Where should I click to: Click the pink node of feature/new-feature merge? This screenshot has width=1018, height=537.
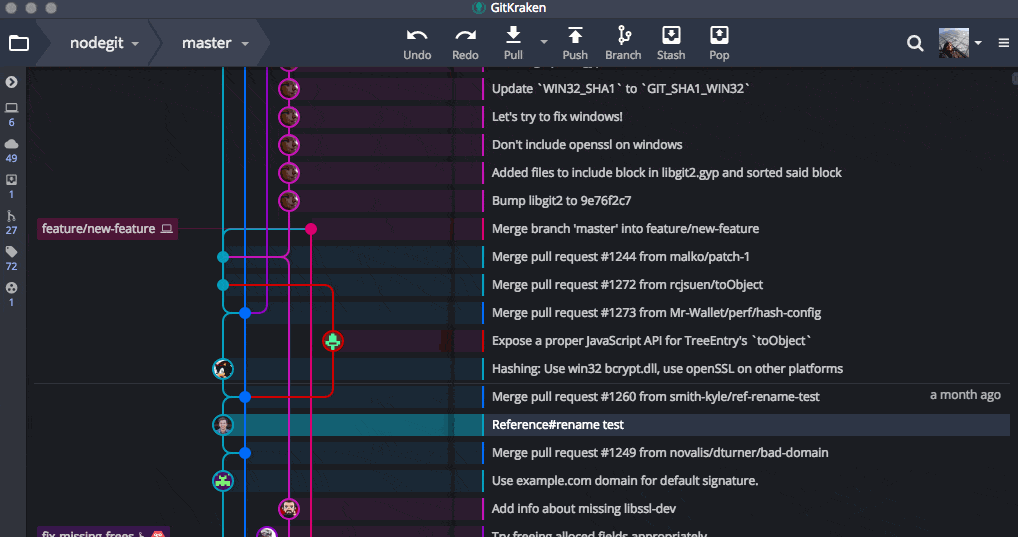coord(311,229)
